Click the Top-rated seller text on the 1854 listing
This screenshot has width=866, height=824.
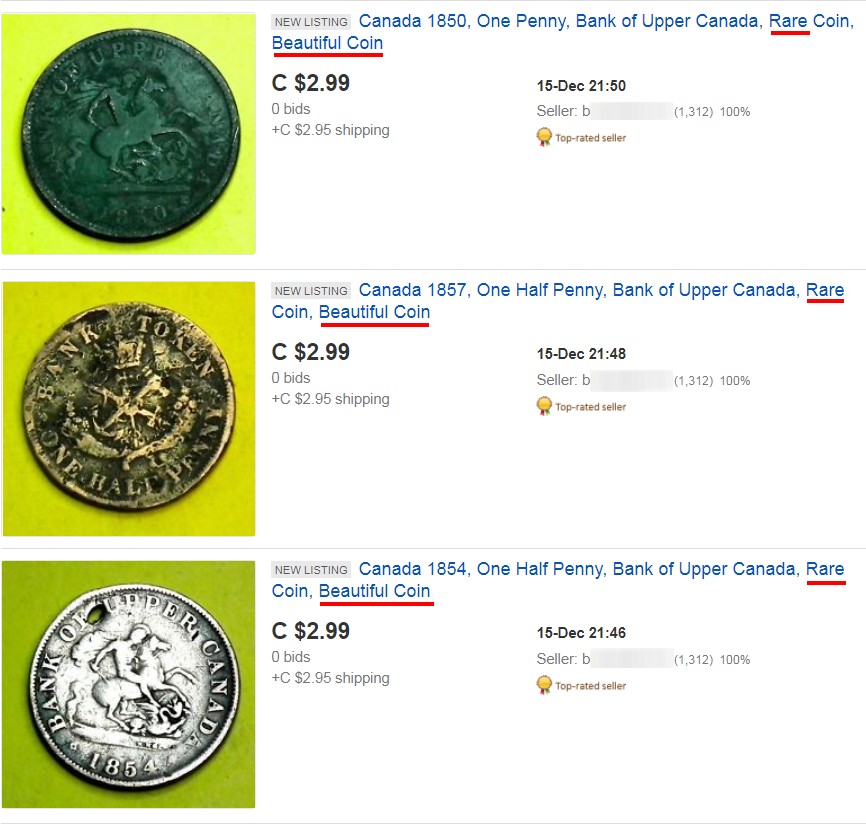590,686
